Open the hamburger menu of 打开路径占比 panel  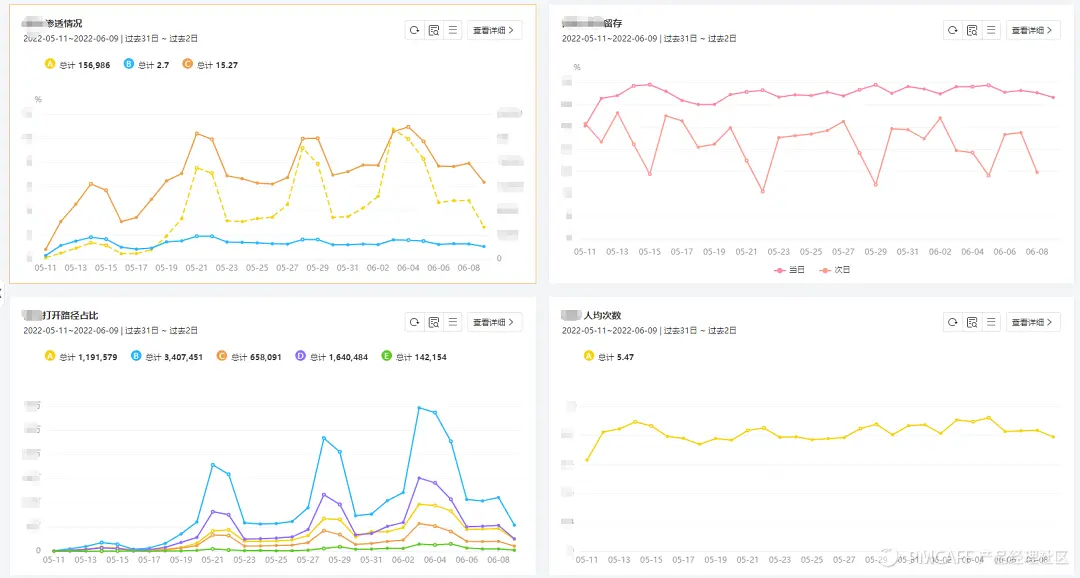coord(453,322)
